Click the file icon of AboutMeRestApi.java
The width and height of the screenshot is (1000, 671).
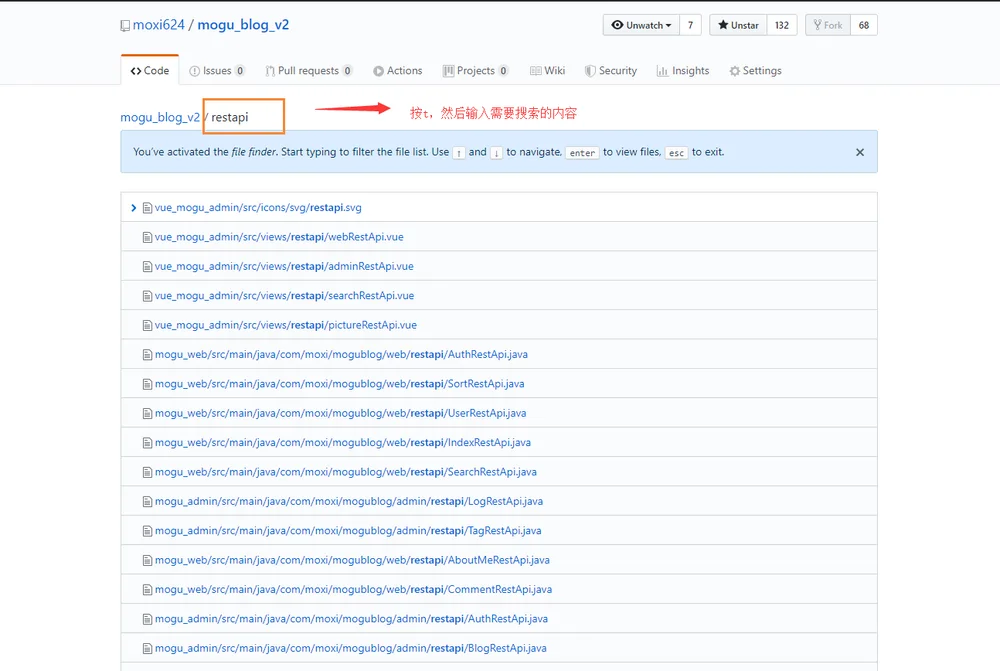(x=147, y=560)
